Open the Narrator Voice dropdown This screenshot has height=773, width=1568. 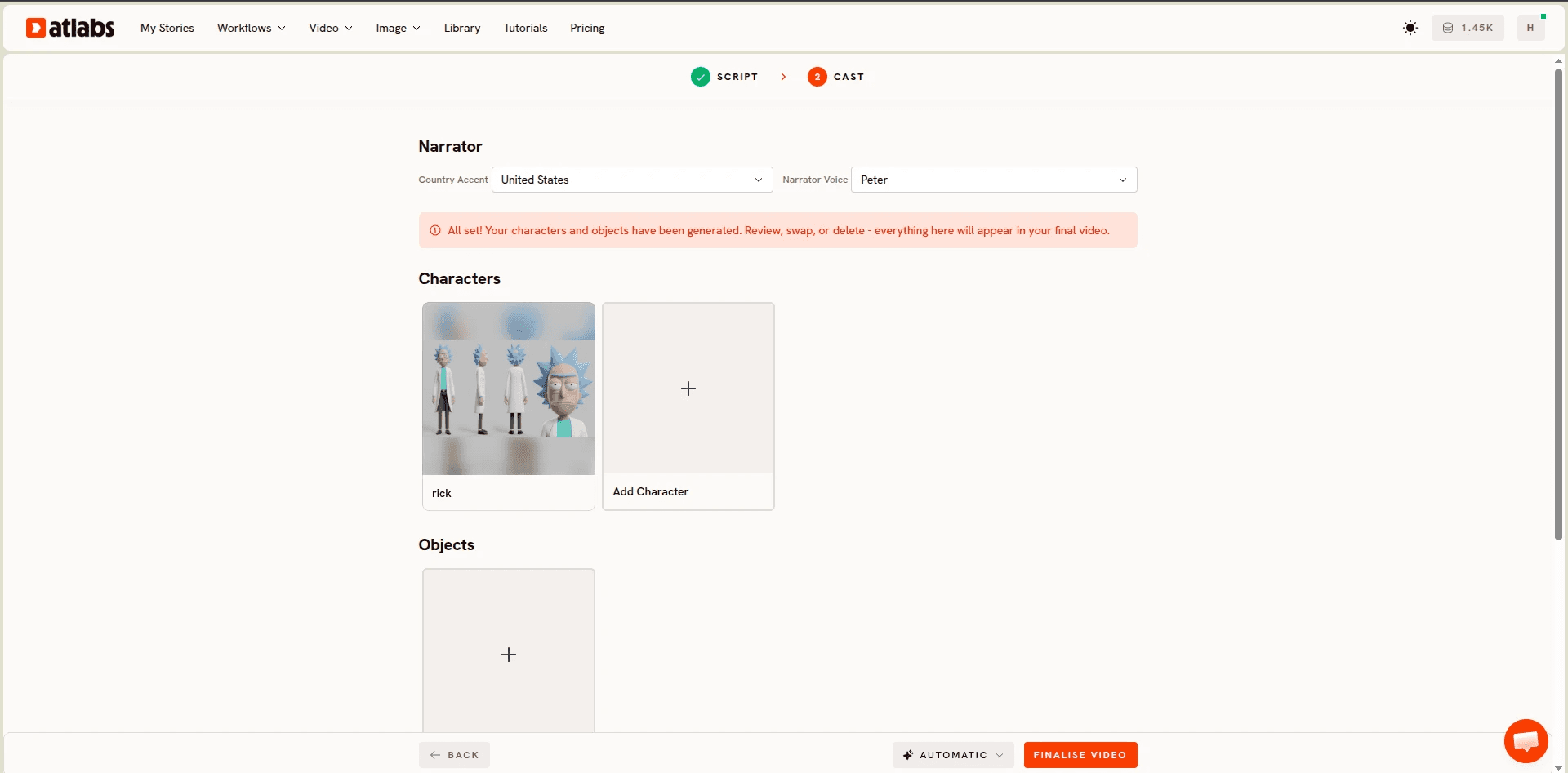coord(994,180)
